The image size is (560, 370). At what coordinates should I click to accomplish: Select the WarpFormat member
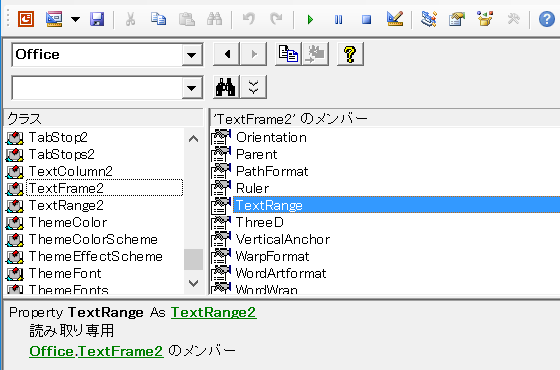pyautogui.click(x=272, y=256)
